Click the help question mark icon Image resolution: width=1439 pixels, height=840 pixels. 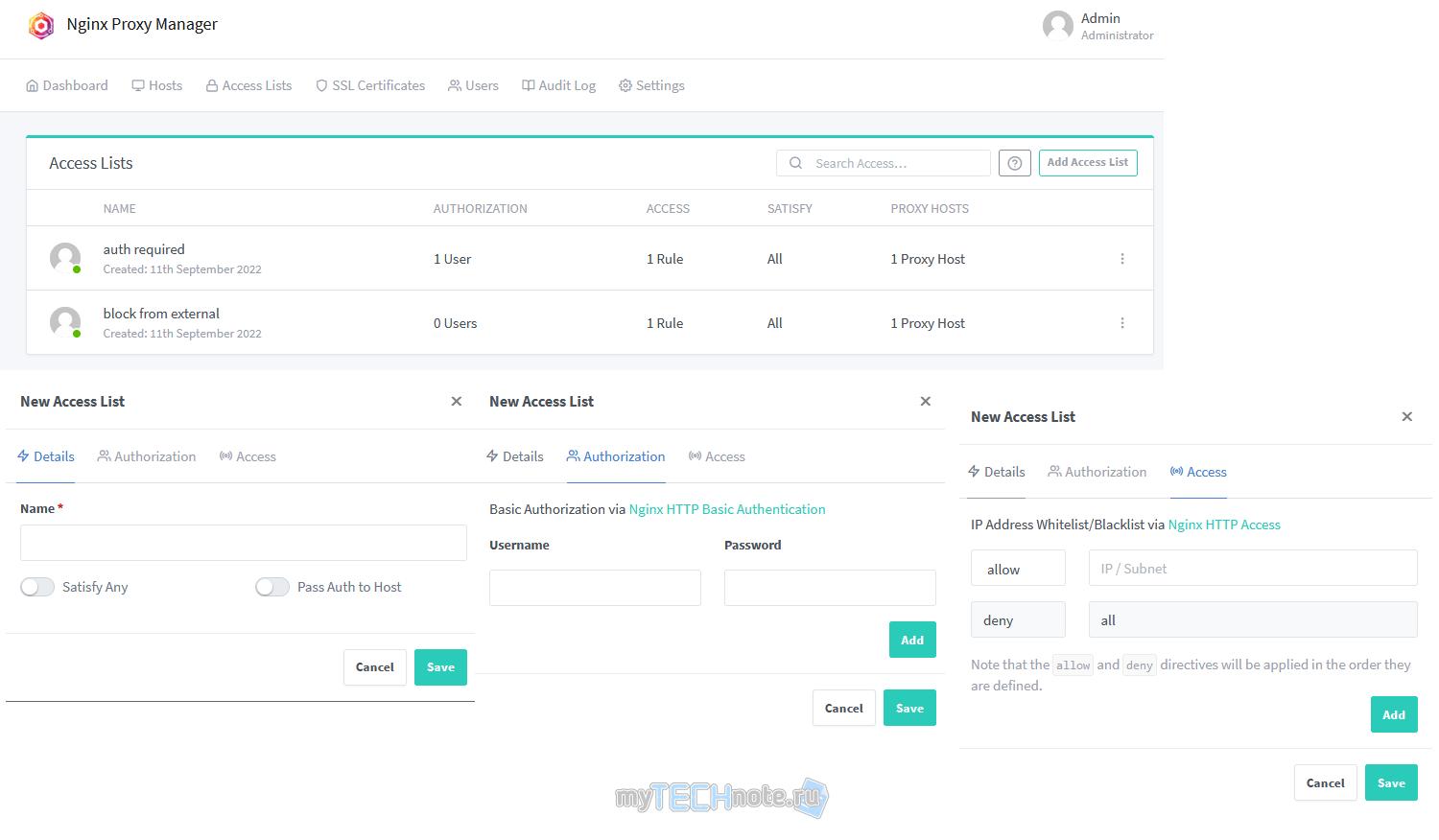[1015, 163]
